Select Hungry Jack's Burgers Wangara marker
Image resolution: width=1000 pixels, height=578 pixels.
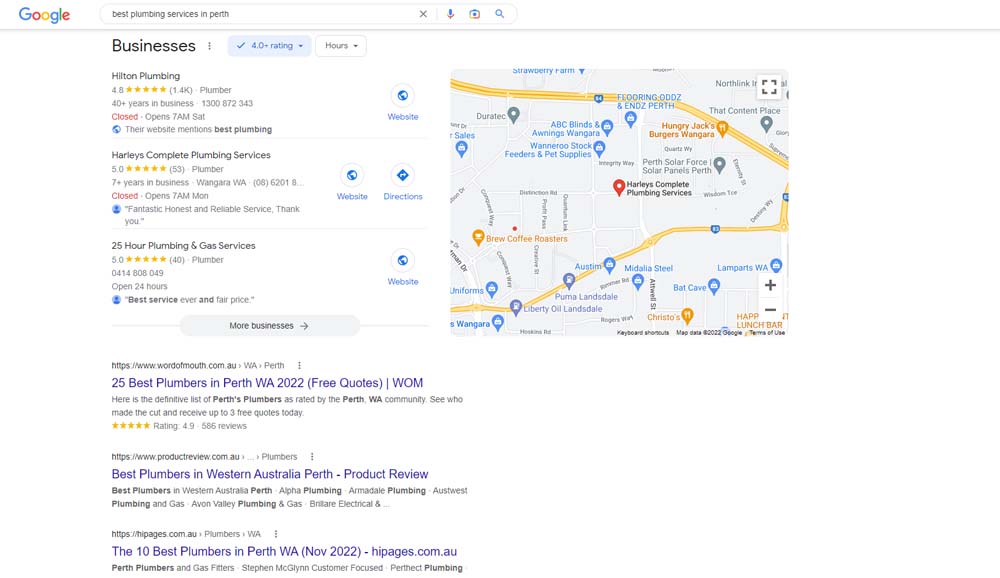pos(722,128)
